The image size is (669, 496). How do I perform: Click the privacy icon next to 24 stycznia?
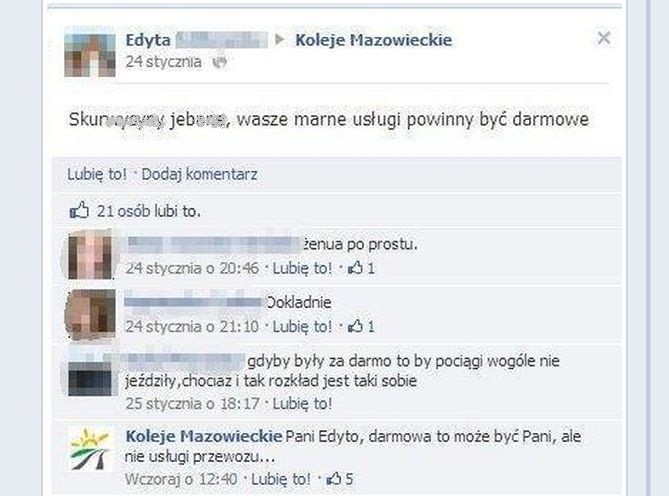coord(219,62)
